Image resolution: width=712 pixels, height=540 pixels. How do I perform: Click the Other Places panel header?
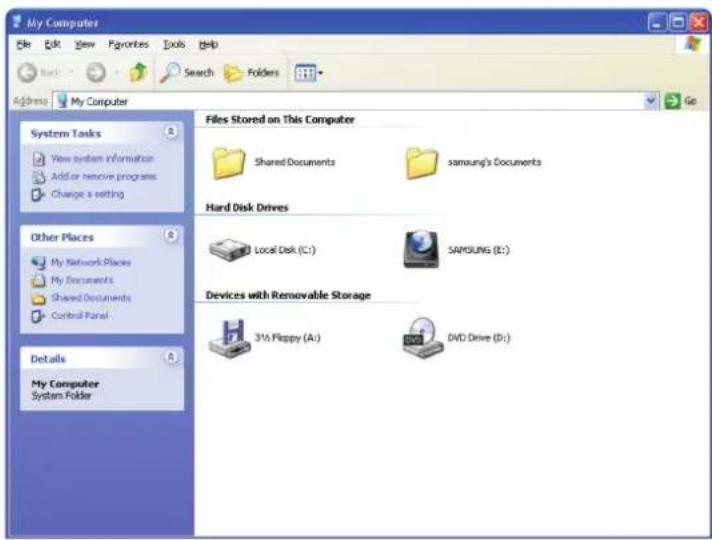click(x=102, y=237)
